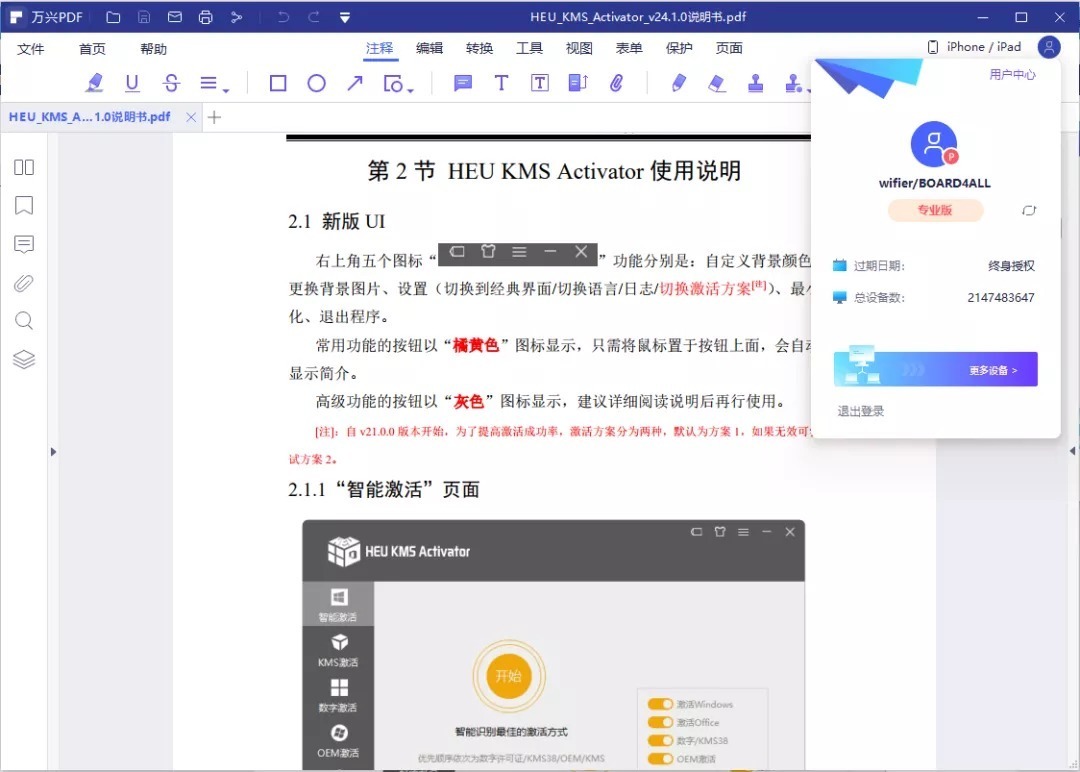Click the attachment paperclip toolbar icon
Image resolution: width=1080 pixels, height=772 pixels.
617,84
